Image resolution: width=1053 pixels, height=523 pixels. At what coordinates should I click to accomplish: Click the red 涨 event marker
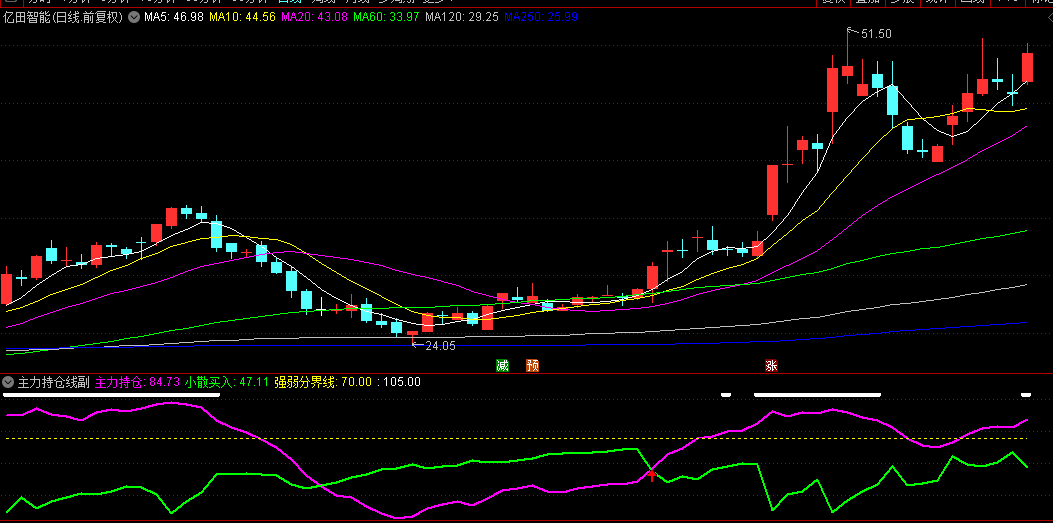[x=771, y=366]
